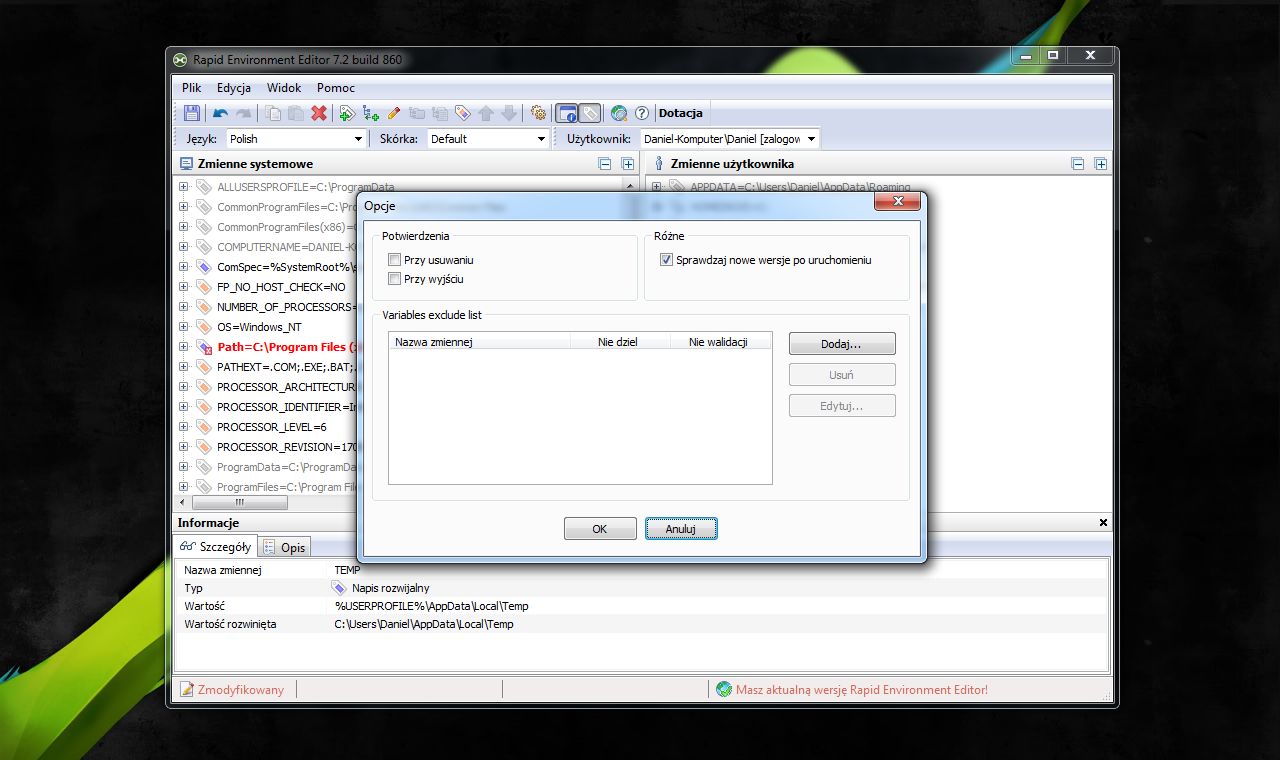Click the Move up arrow icon
This screenshot has width=1280, height=760.
coord(486,113)
